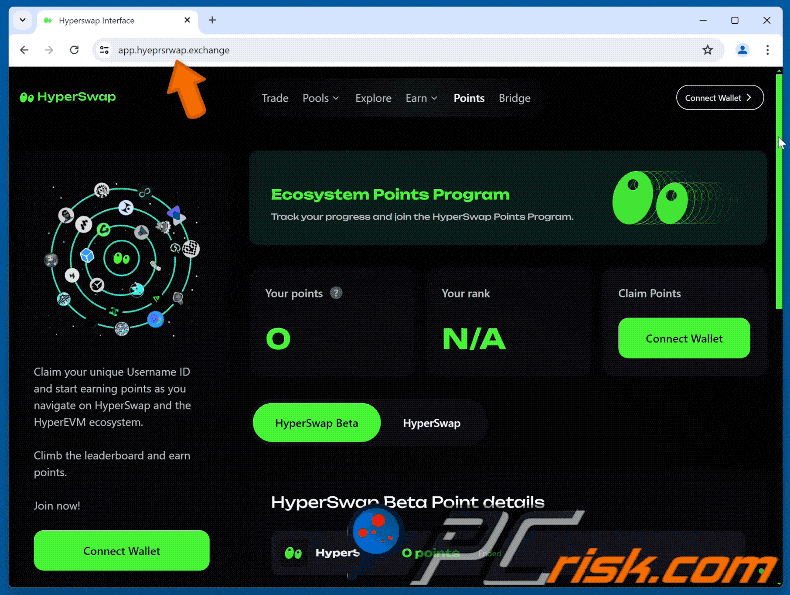
Task: Click the Claim Points label
Action: point(649,293)
